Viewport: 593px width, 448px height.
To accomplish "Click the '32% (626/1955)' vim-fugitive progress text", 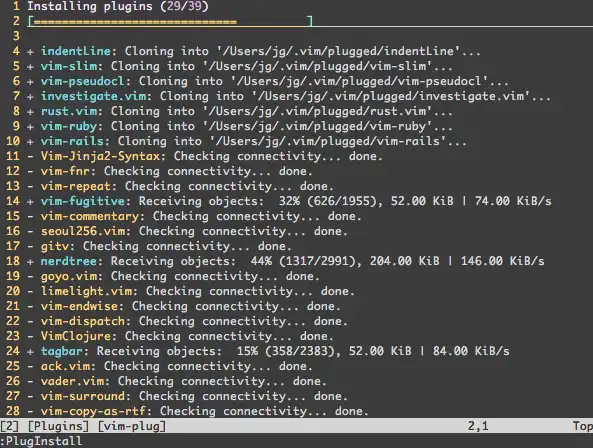I will click(x=328, y=201).
